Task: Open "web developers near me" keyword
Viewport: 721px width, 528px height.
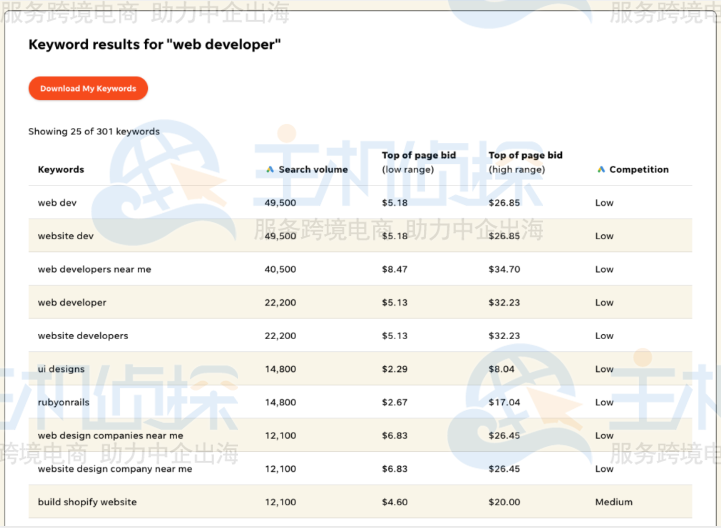Action: 94,269
